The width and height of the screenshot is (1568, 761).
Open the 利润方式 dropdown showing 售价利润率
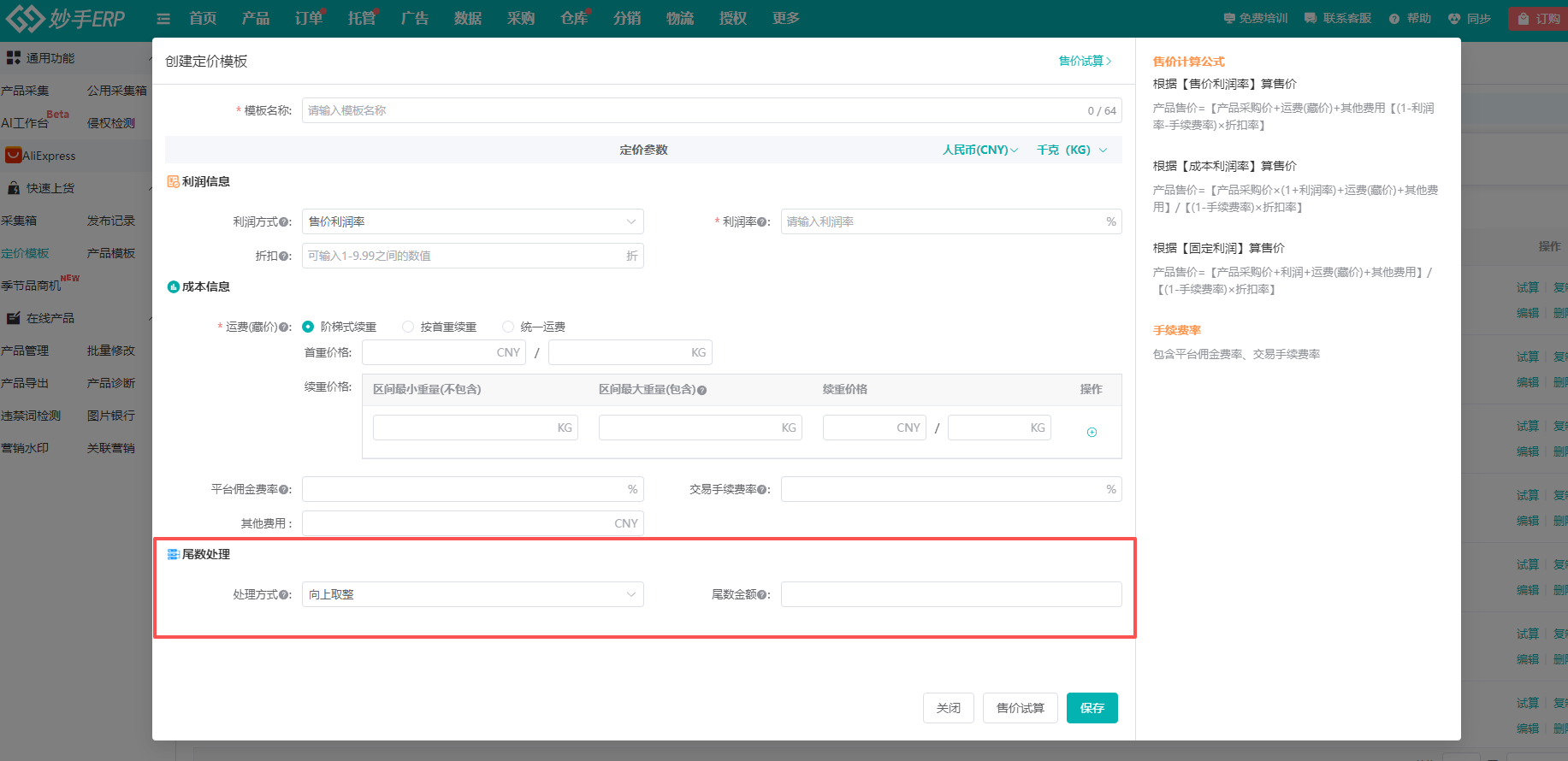pos(472,221)
